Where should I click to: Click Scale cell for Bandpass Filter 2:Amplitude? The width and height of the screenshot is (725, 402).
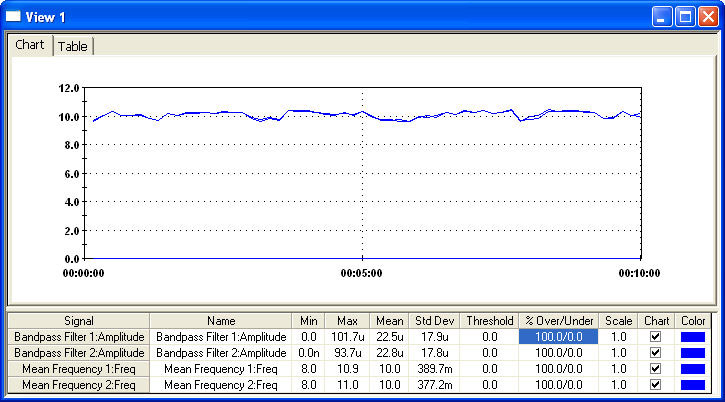click(x=618, y=353)
